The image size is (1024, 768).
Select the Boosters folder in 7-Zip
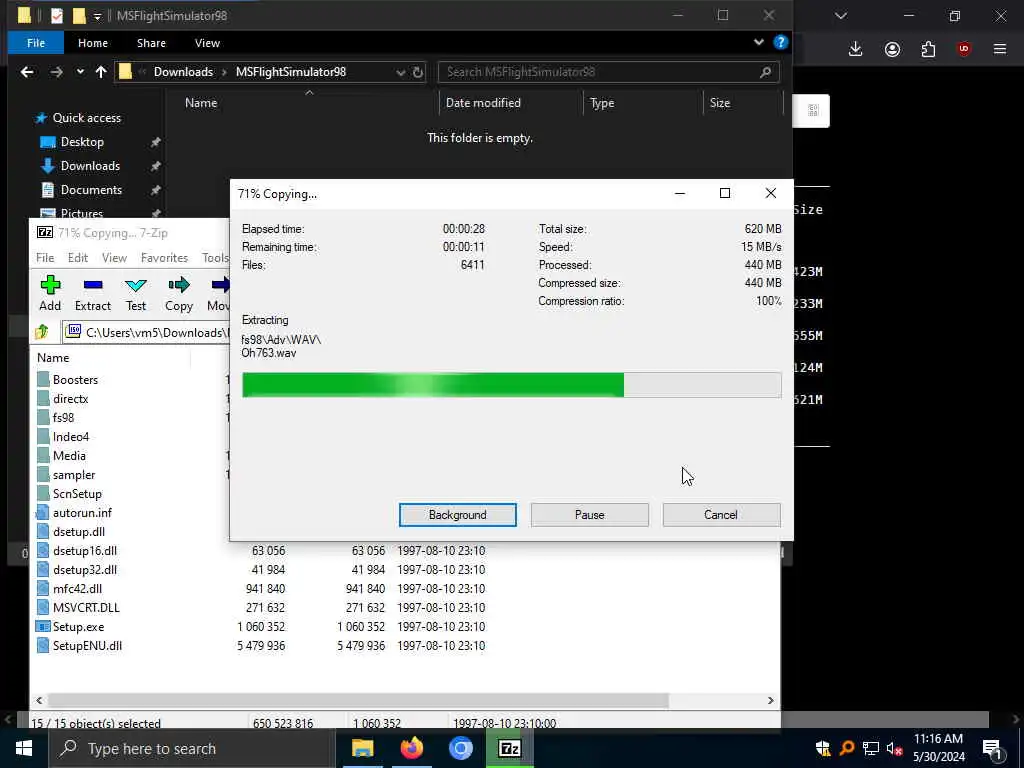[x=75, y=380]
